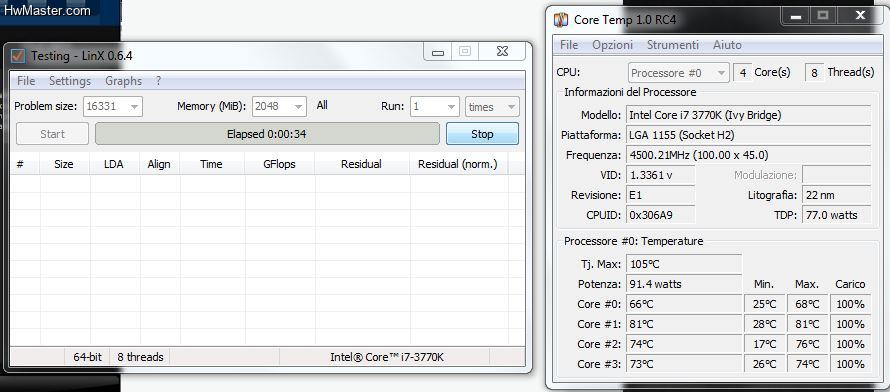Click the Core Temp title bar icon
The image size is (890, 392).
click(561, 20)
